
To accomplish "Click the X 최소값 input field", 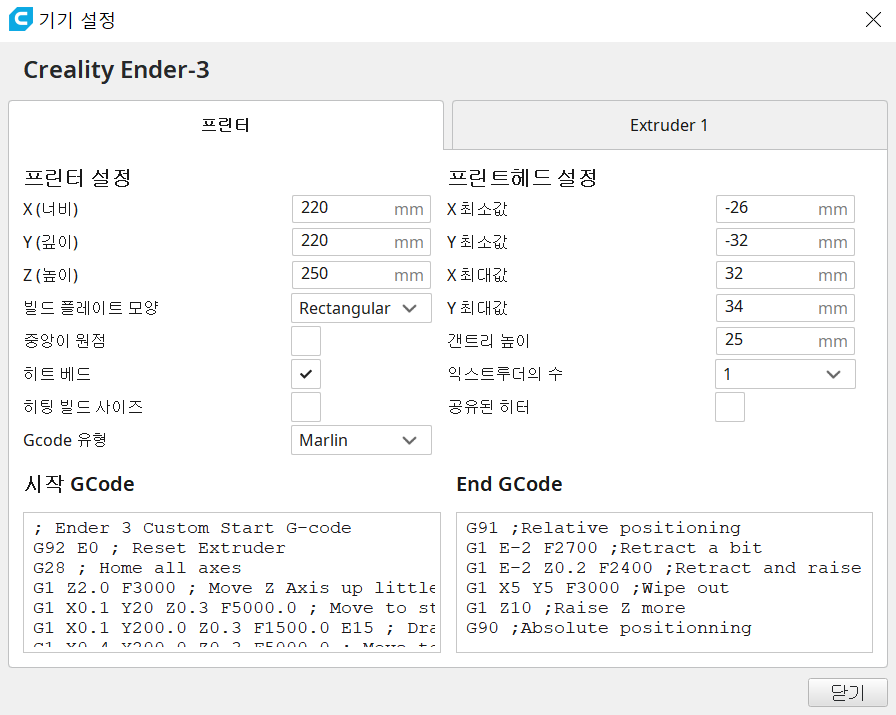I will (x=785, y=209).
